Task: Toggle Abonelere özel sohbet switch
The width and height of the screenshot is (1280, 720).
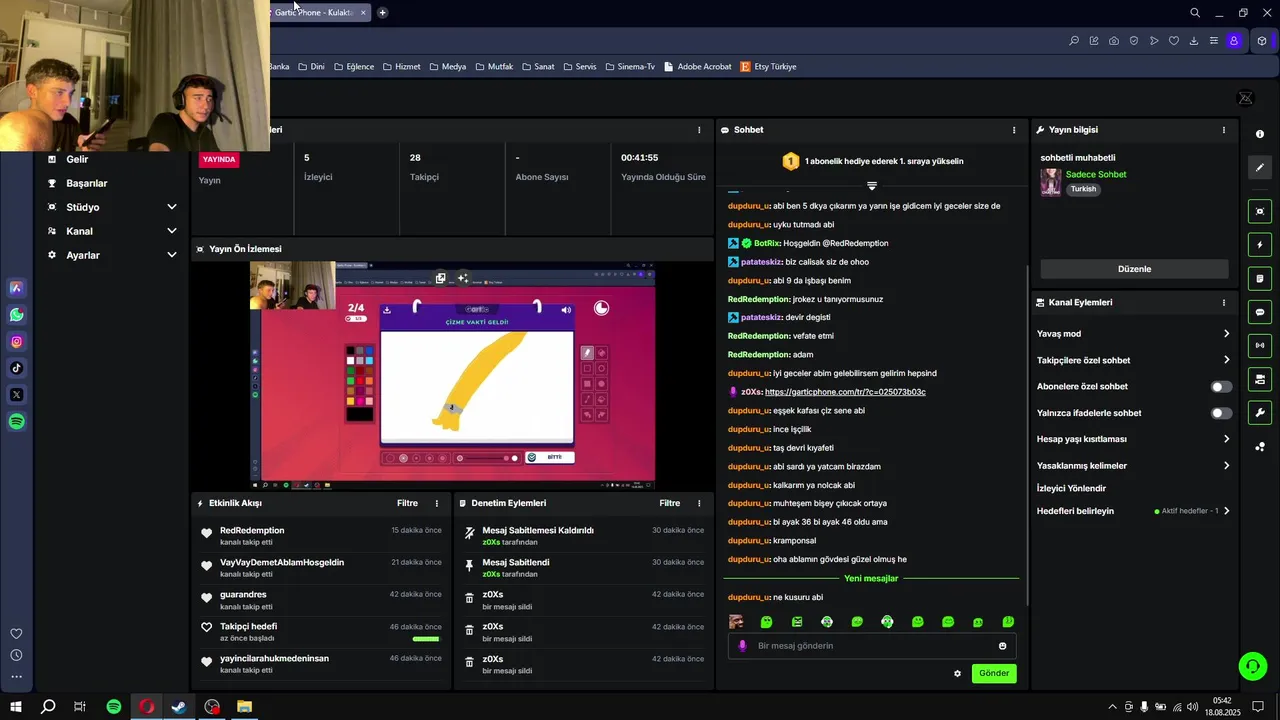Action: click(1222, 387)
